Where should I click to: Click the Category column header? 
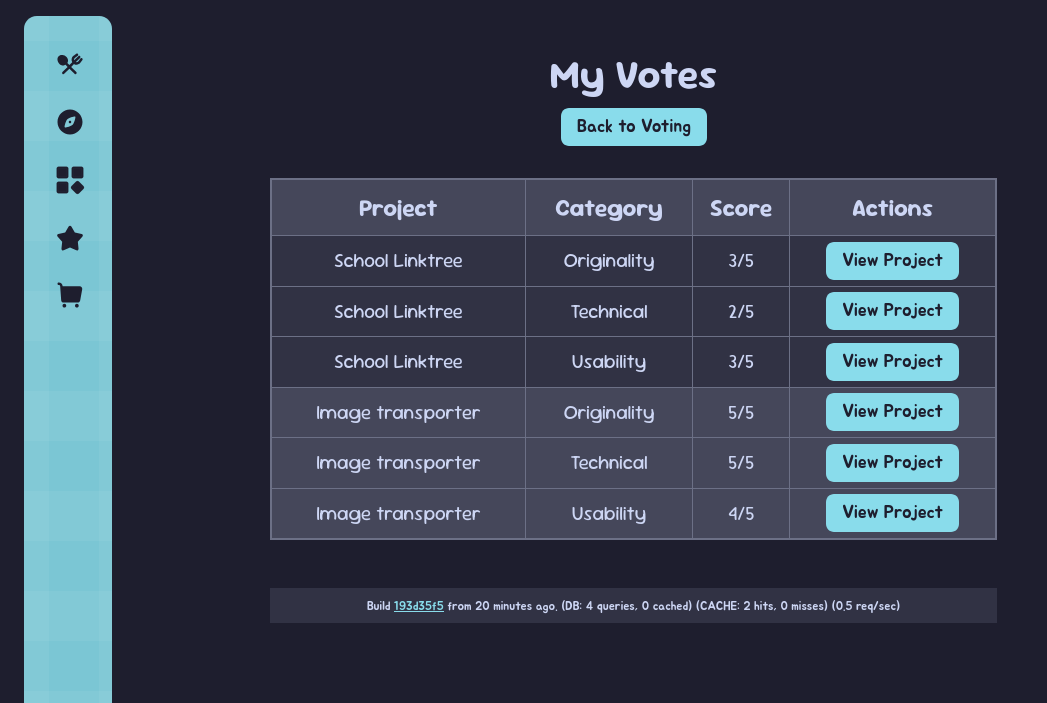[x=608, y=208]
